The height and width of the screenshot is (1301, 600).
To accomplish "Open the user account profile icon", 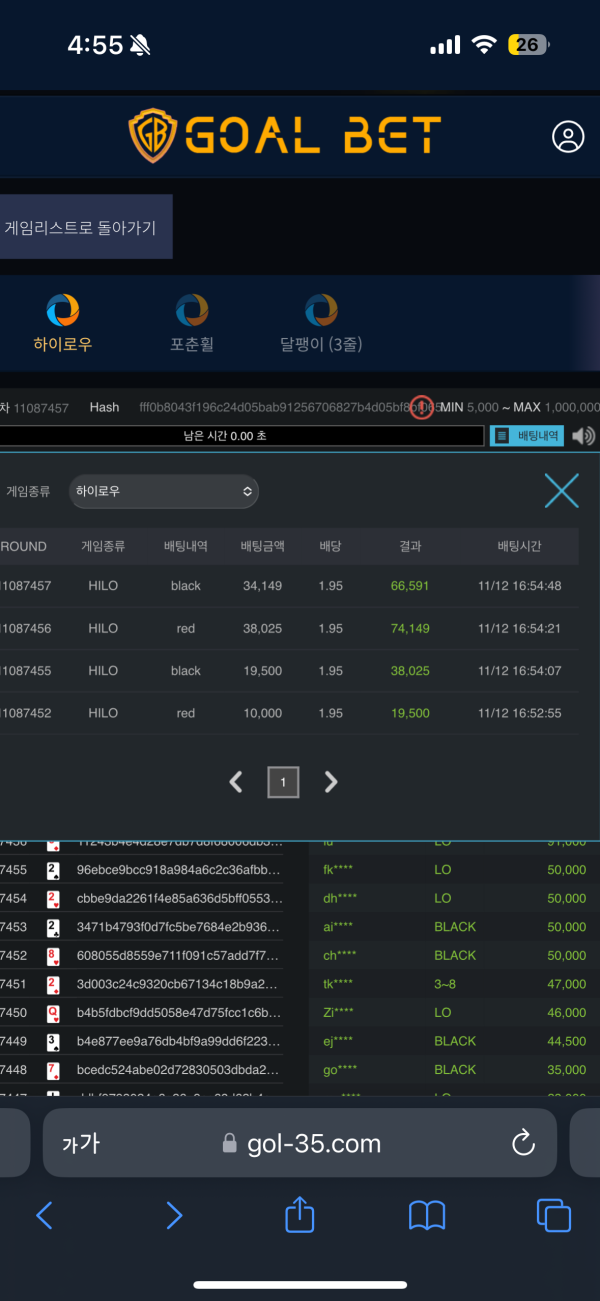I will pyautogui.click(x=568, y=137).
